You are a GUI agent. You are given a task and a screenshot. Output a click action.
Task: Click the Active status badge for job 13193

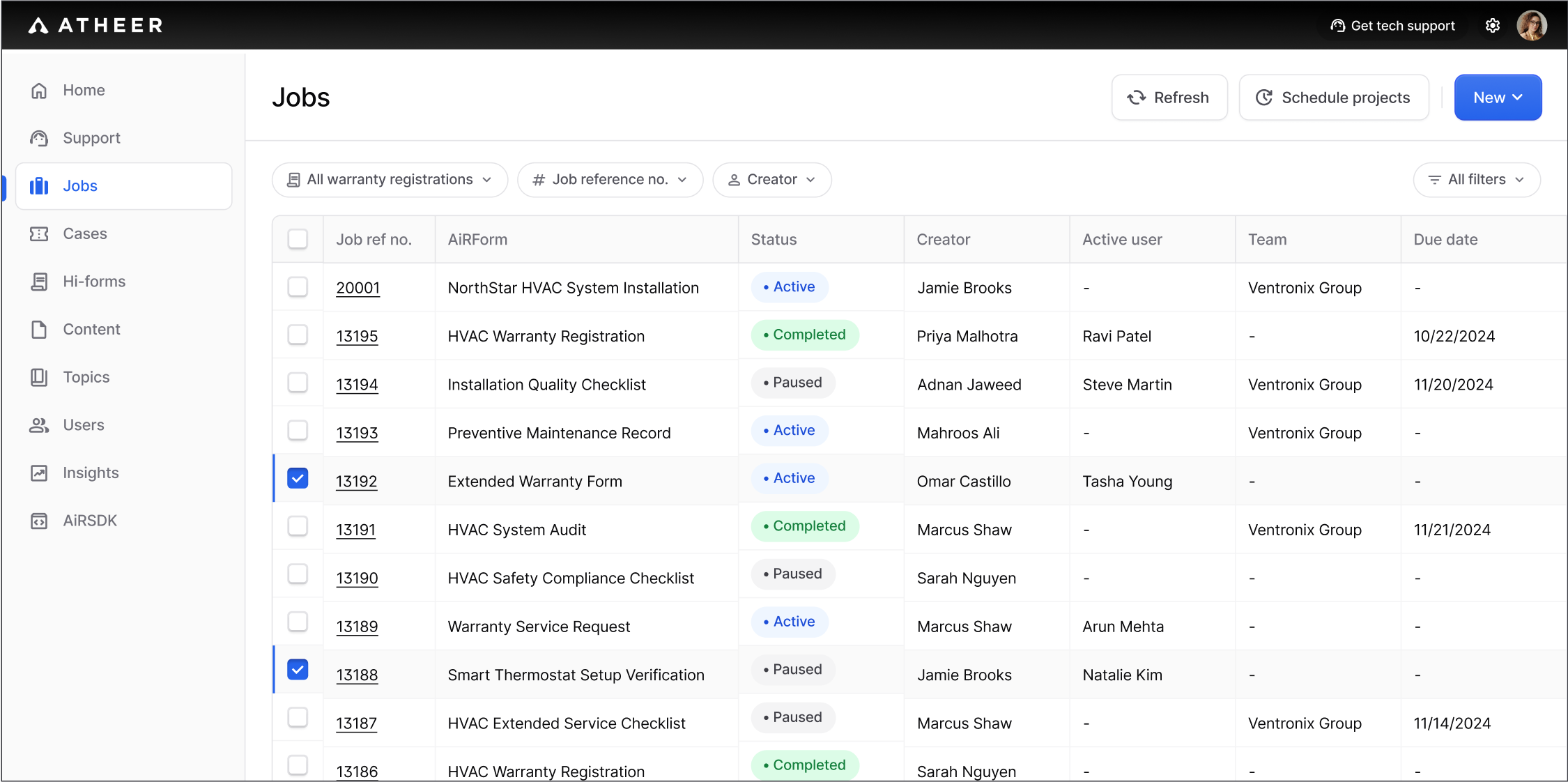click(790, 431)
